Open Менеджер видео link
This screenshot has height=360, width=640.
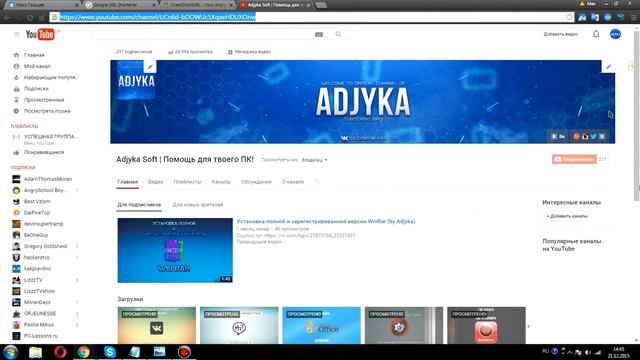[249, 52]
